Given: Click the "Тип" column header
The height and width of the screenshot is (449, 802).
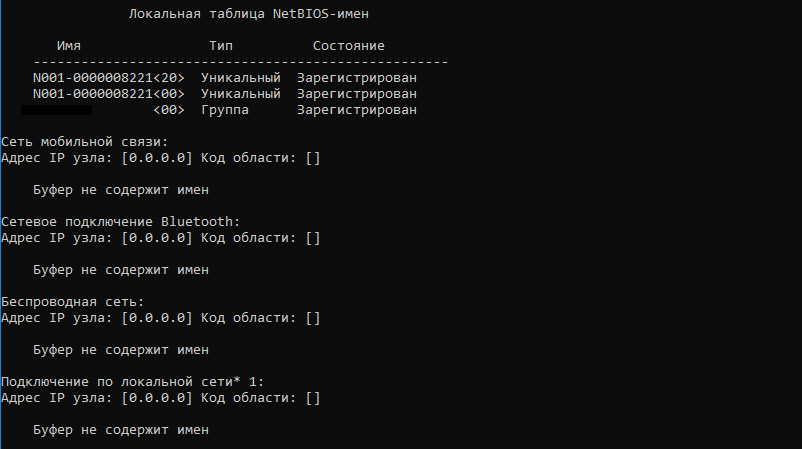Looking at the screenshot, I should coord(221,46).
